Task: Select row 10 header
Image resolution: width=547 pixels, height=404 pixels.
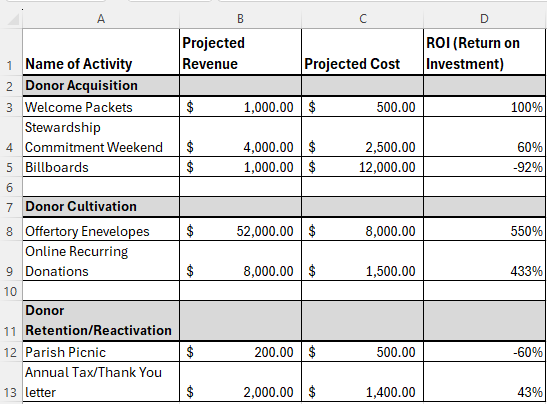Action: coord(10,291)
